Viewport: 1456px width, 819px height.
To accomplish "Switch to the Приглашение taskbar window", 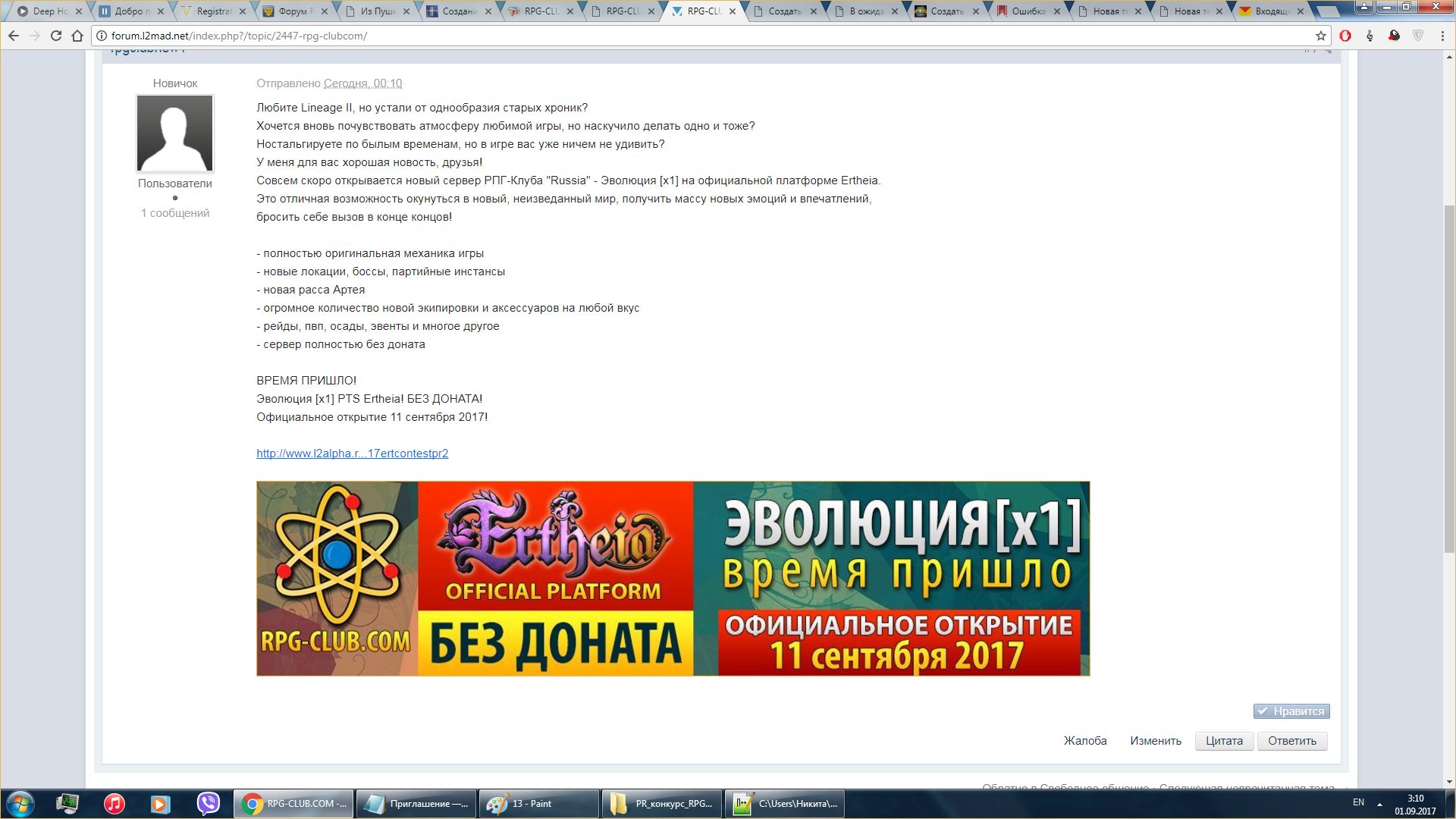I will (x=416, y=804).
